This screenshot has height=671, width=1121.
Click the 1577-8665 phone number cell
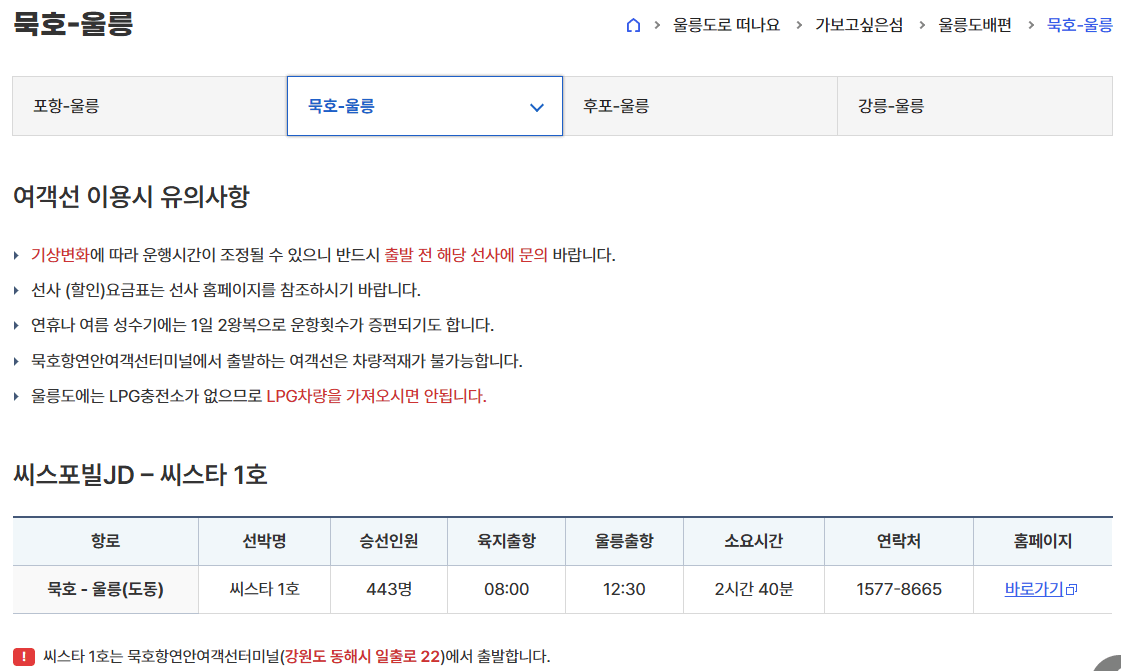click(x=899, y=590)
